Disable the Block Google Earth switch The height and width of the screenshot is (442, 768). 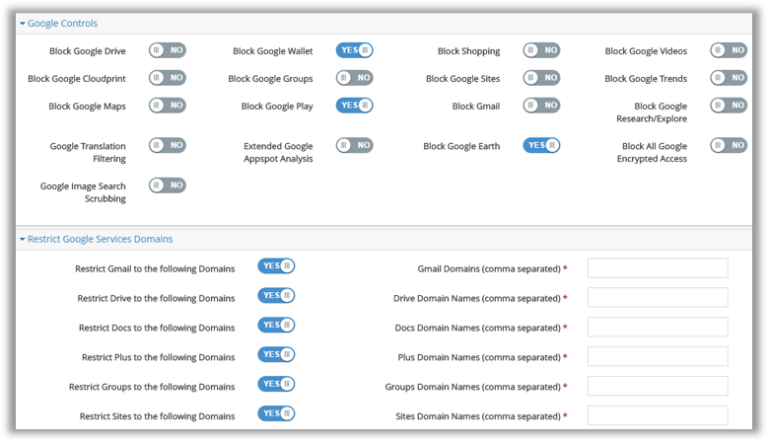pyautogui.click(x=541, y=145)
